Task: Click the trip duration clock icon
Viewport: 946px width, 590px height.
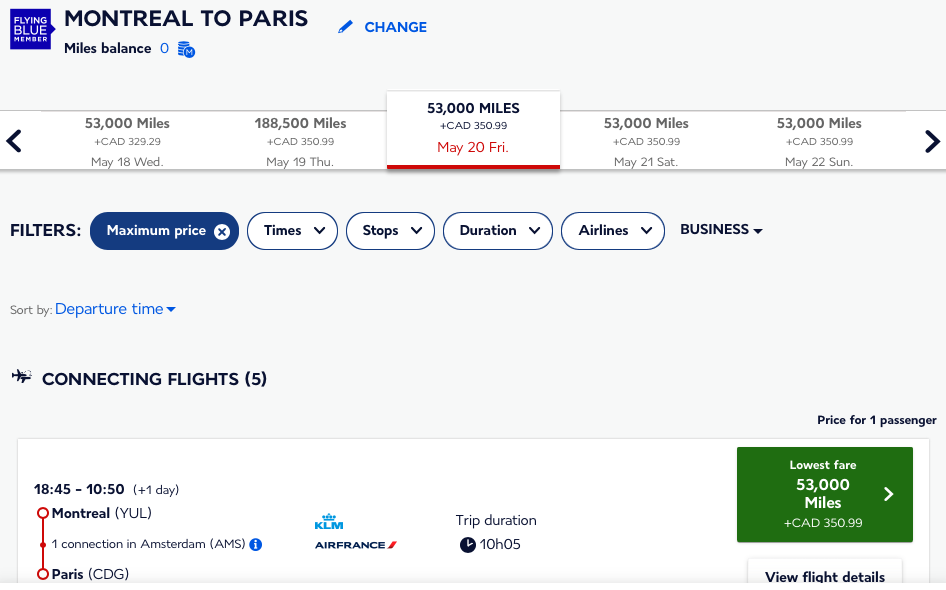Action: [468, 545]
